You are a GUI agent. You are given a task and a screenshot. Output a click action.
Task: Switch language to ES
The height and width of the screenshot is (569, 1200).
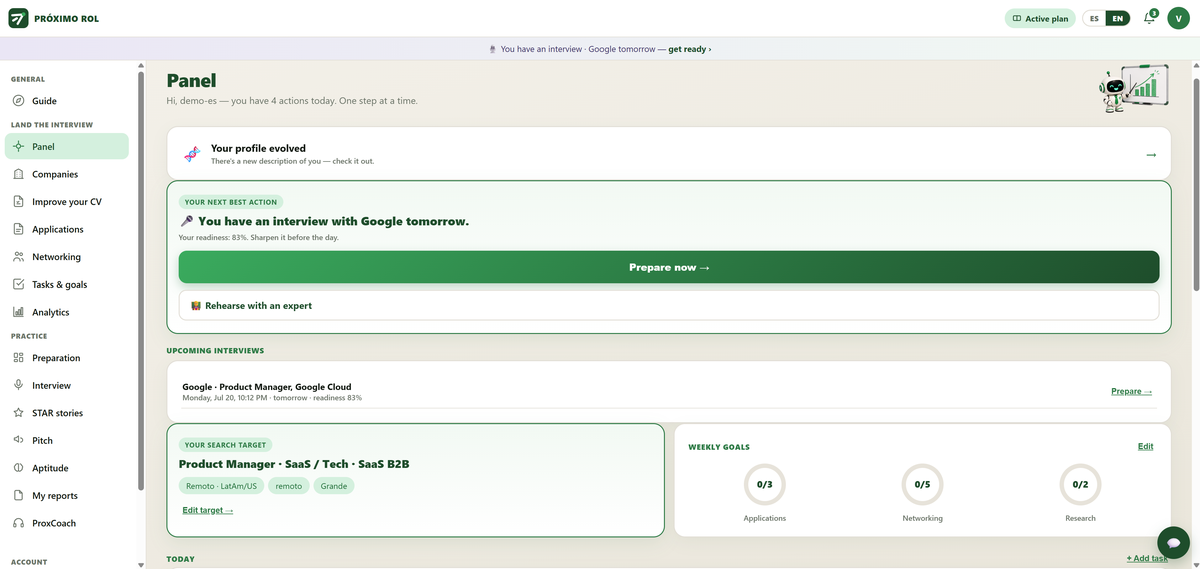point(1095,18)
